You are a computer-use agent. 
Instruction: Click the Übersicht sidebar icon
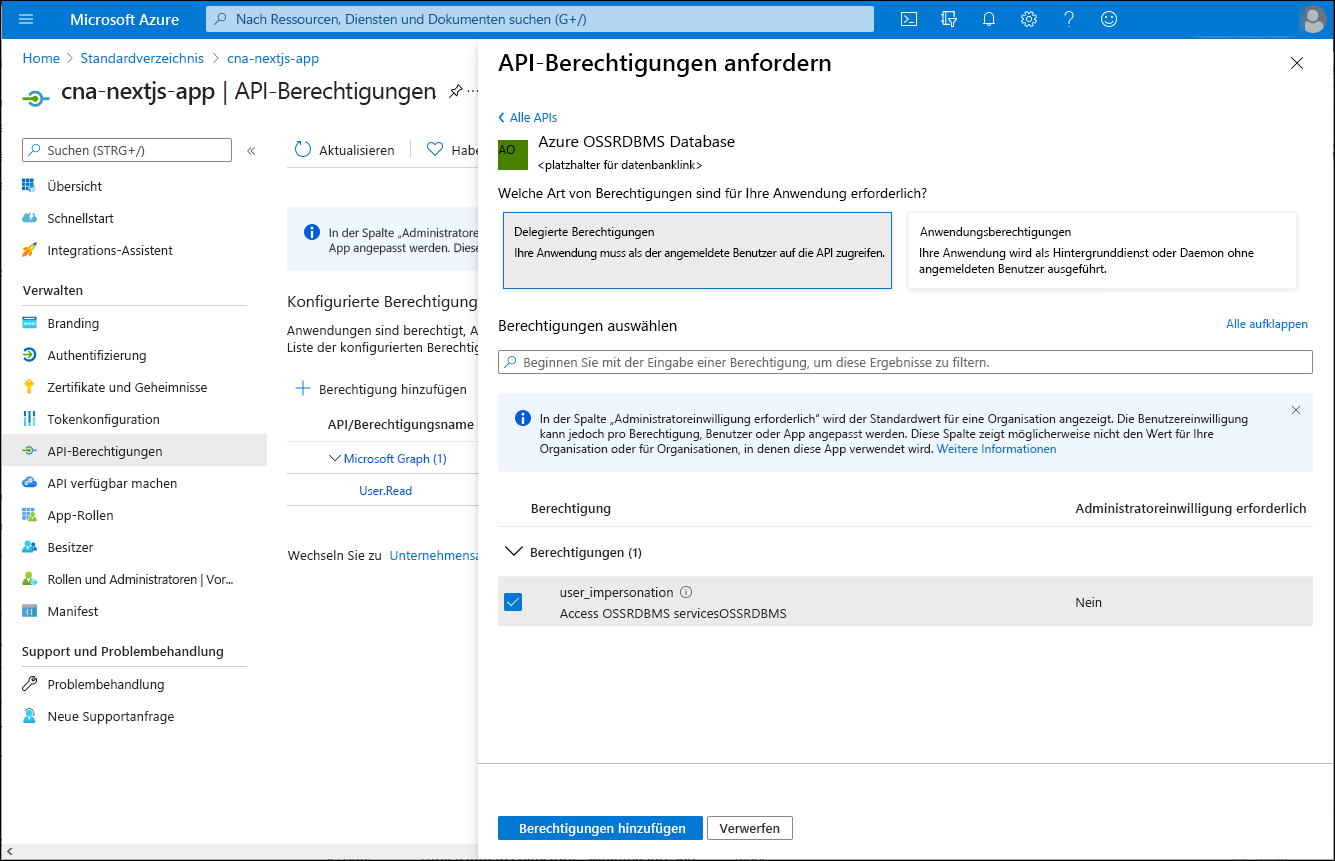(x=29, y=186)
